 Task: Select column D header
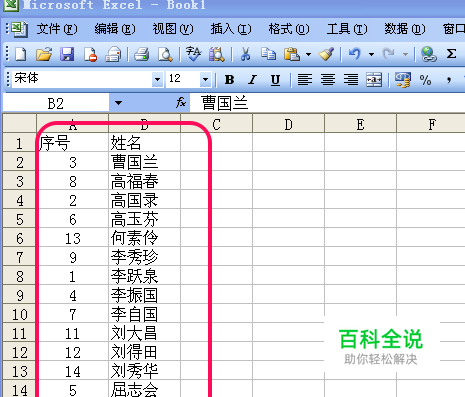pos(288,124)
